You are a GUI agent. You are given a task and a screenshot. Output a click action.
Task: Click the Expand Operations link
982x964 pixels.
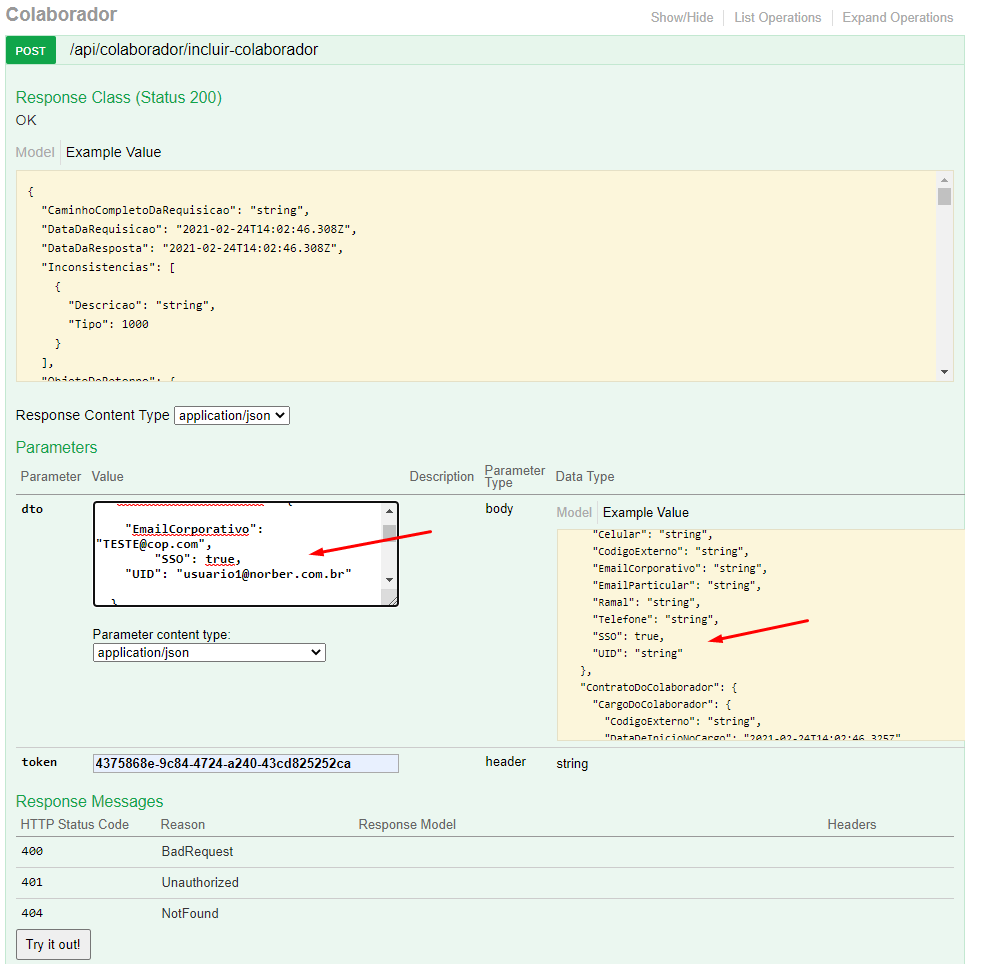point(897,17)
